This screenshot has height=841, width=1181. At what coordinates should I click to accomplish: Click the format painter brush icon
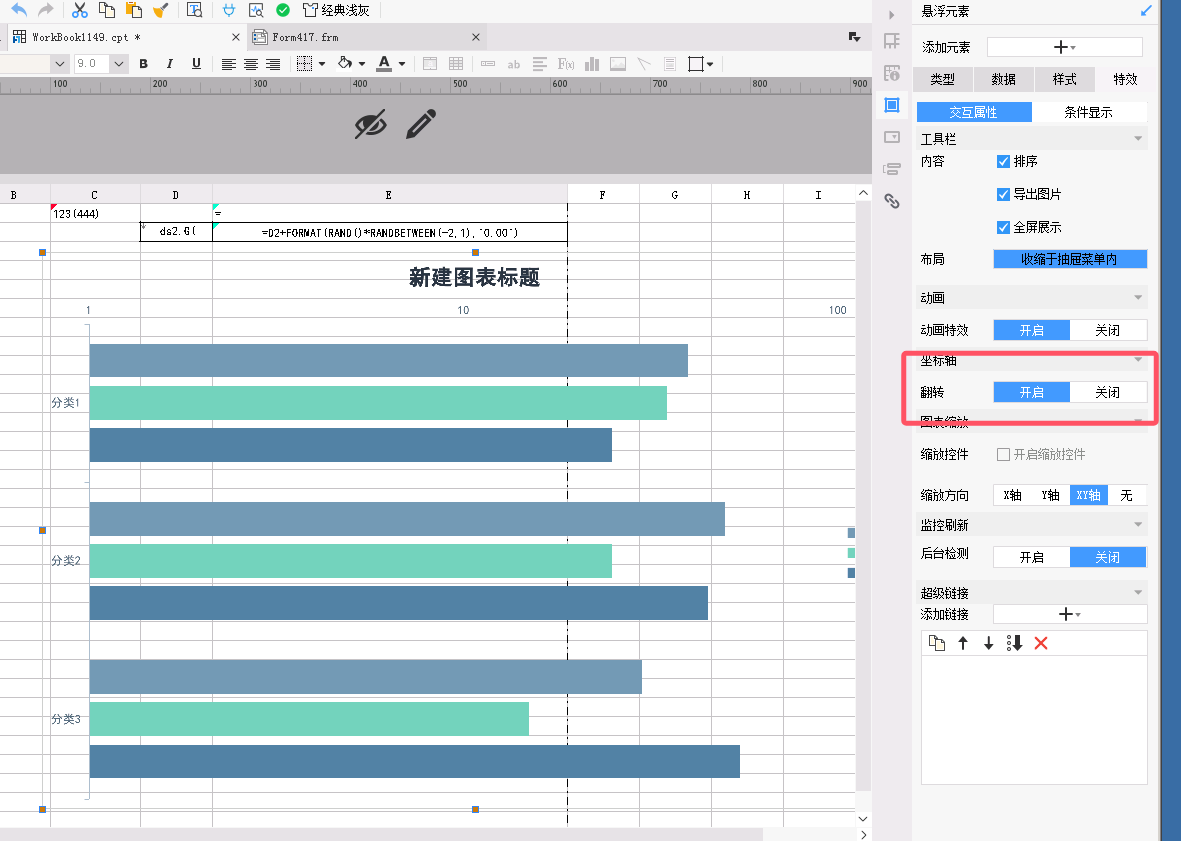click(160, 10)
